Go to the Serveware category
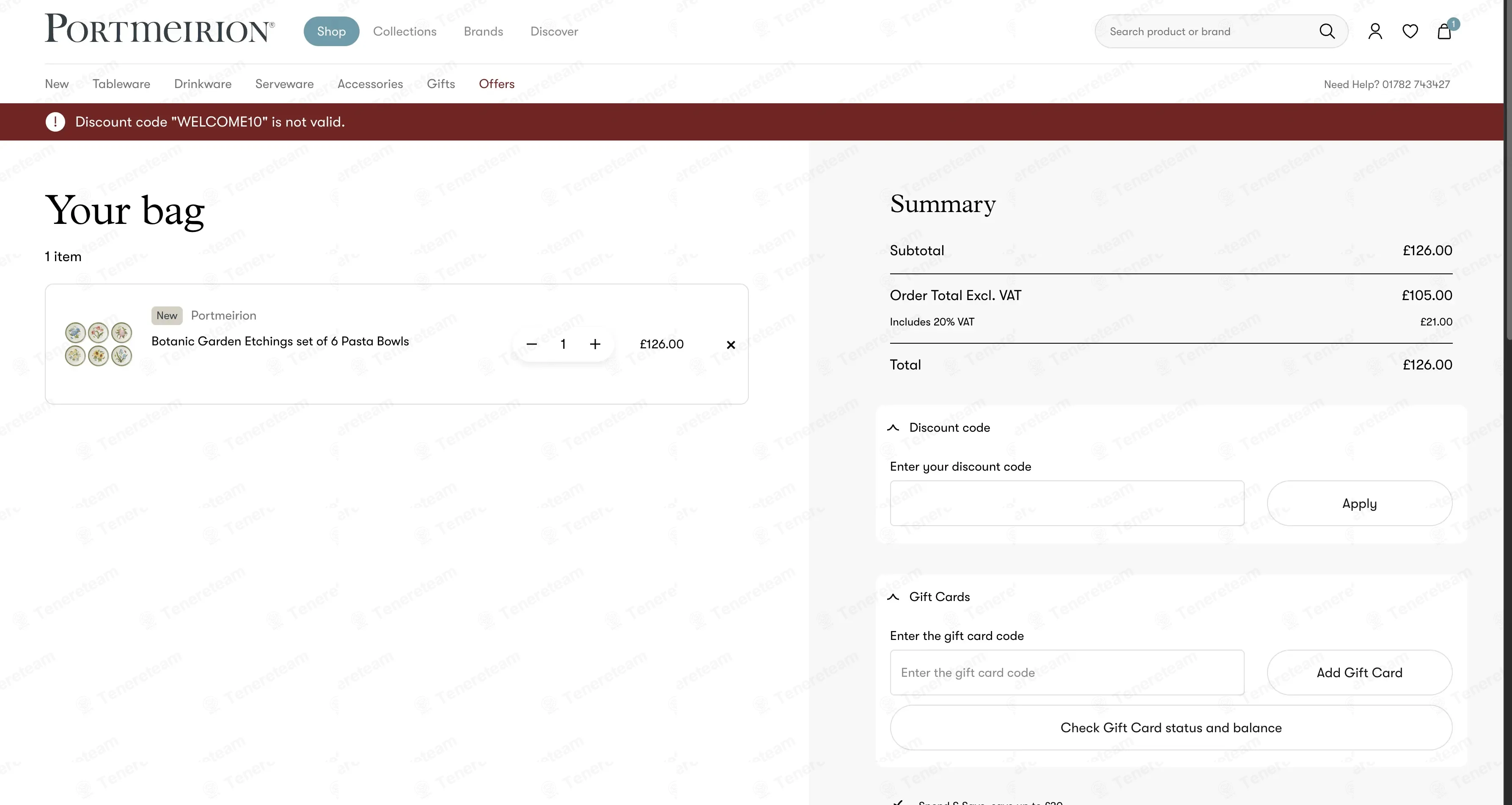This screenshot has width=1512, height=805. pyautogui.click(x=284, y=84)
